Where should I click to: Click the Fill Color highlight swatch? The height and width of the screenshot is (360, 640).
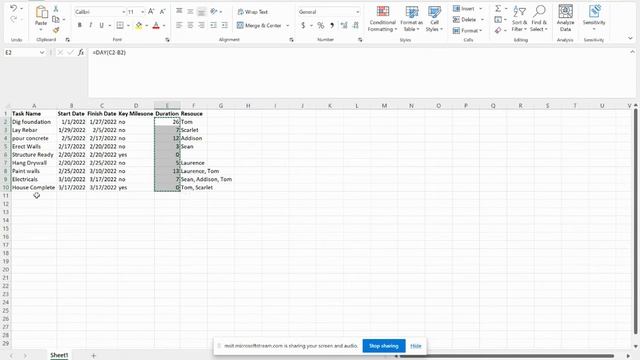coord(139,26)
